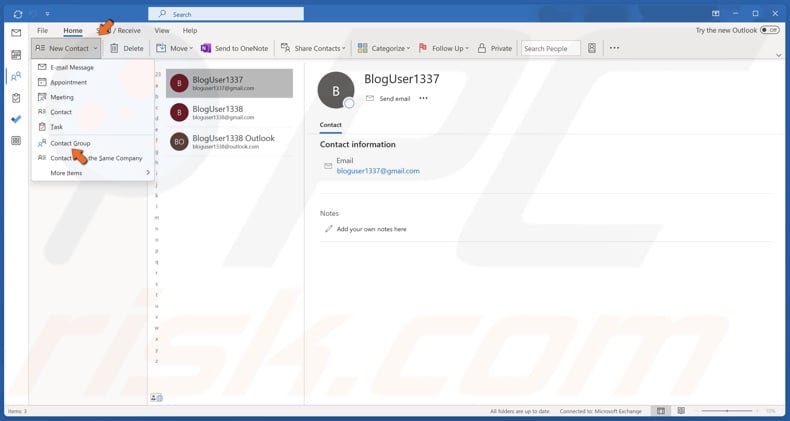790x421 pixels.
Task: Select the Contact tab in details pane
Action: point(331,125)
